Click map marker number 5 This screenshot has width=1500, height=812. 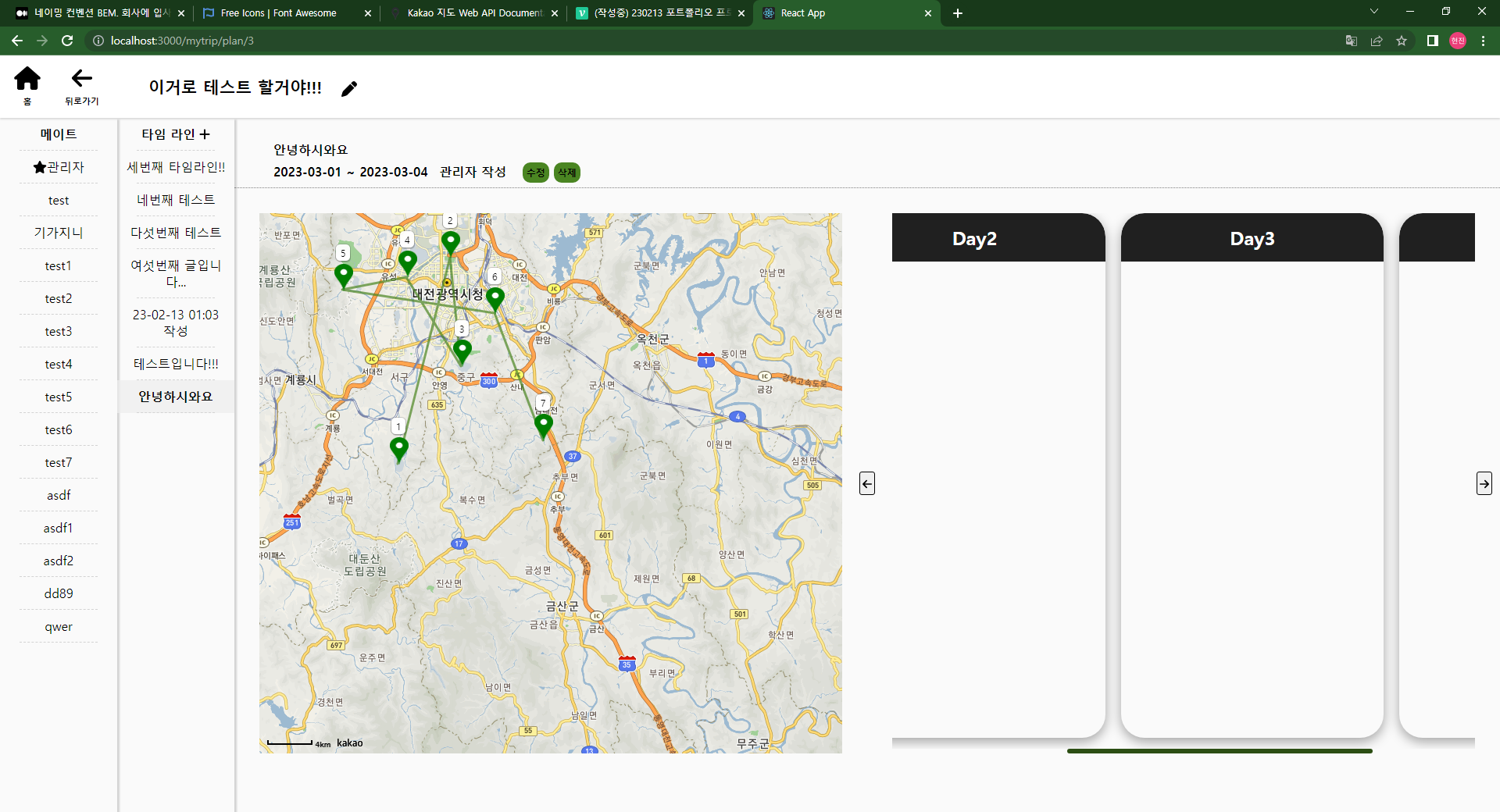pos(344,275)
